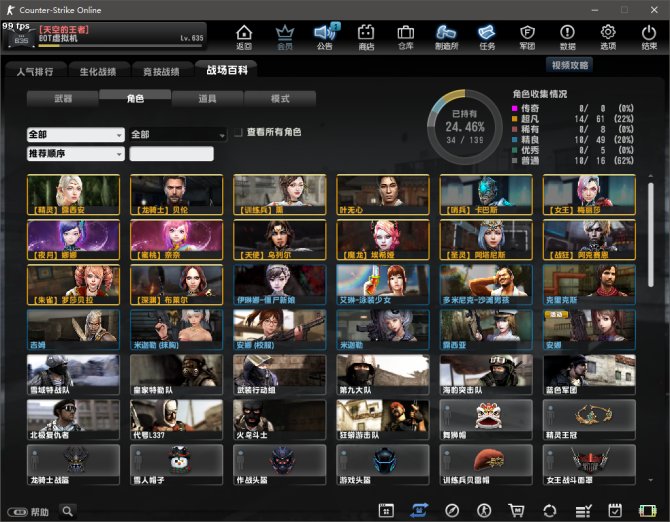This screenshot has height=522, width=670.
Task: Select the 克里克斯 character card
Action: (589, 284)
